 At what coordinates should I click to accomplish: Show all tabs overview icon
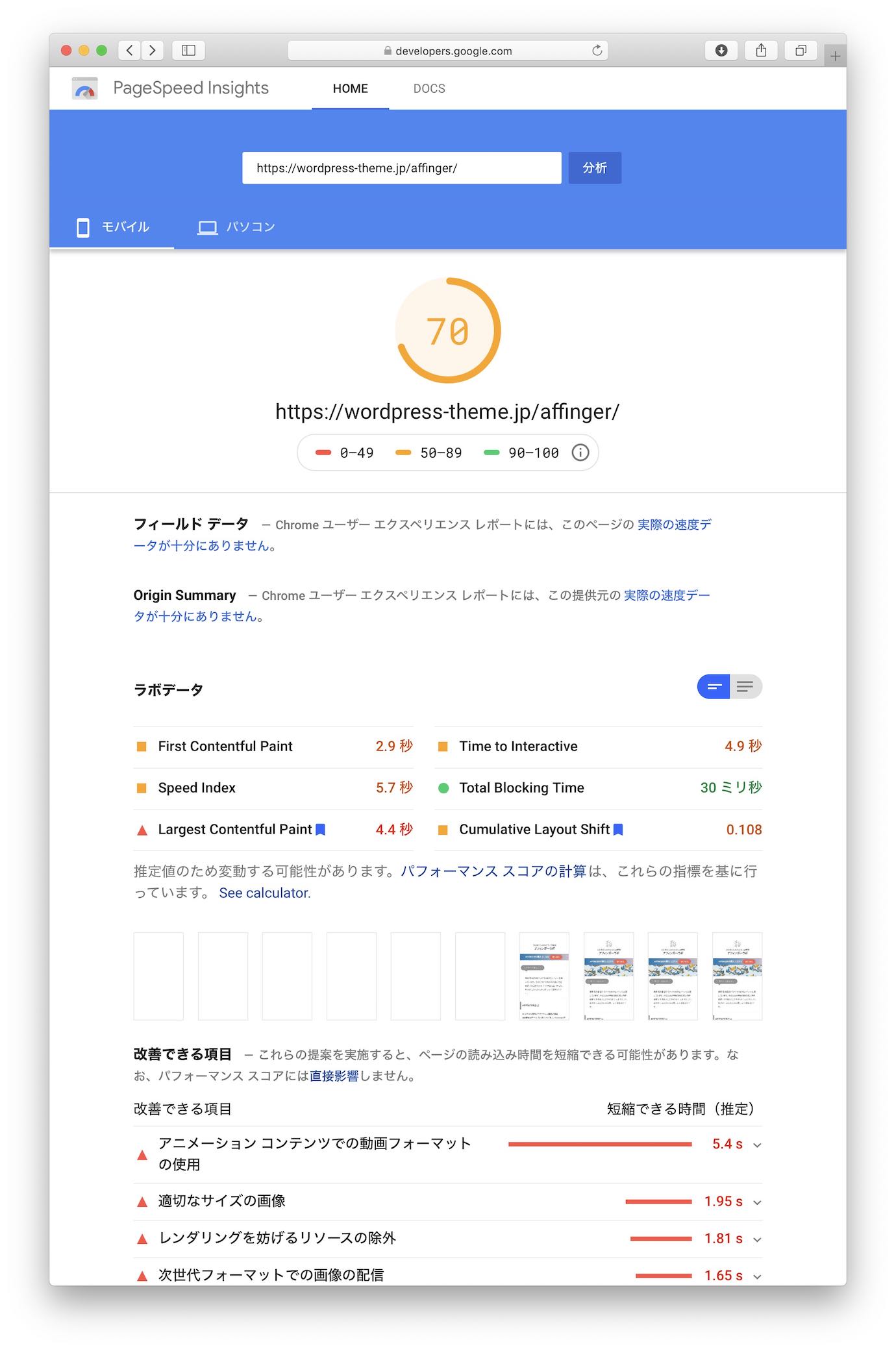801,51
